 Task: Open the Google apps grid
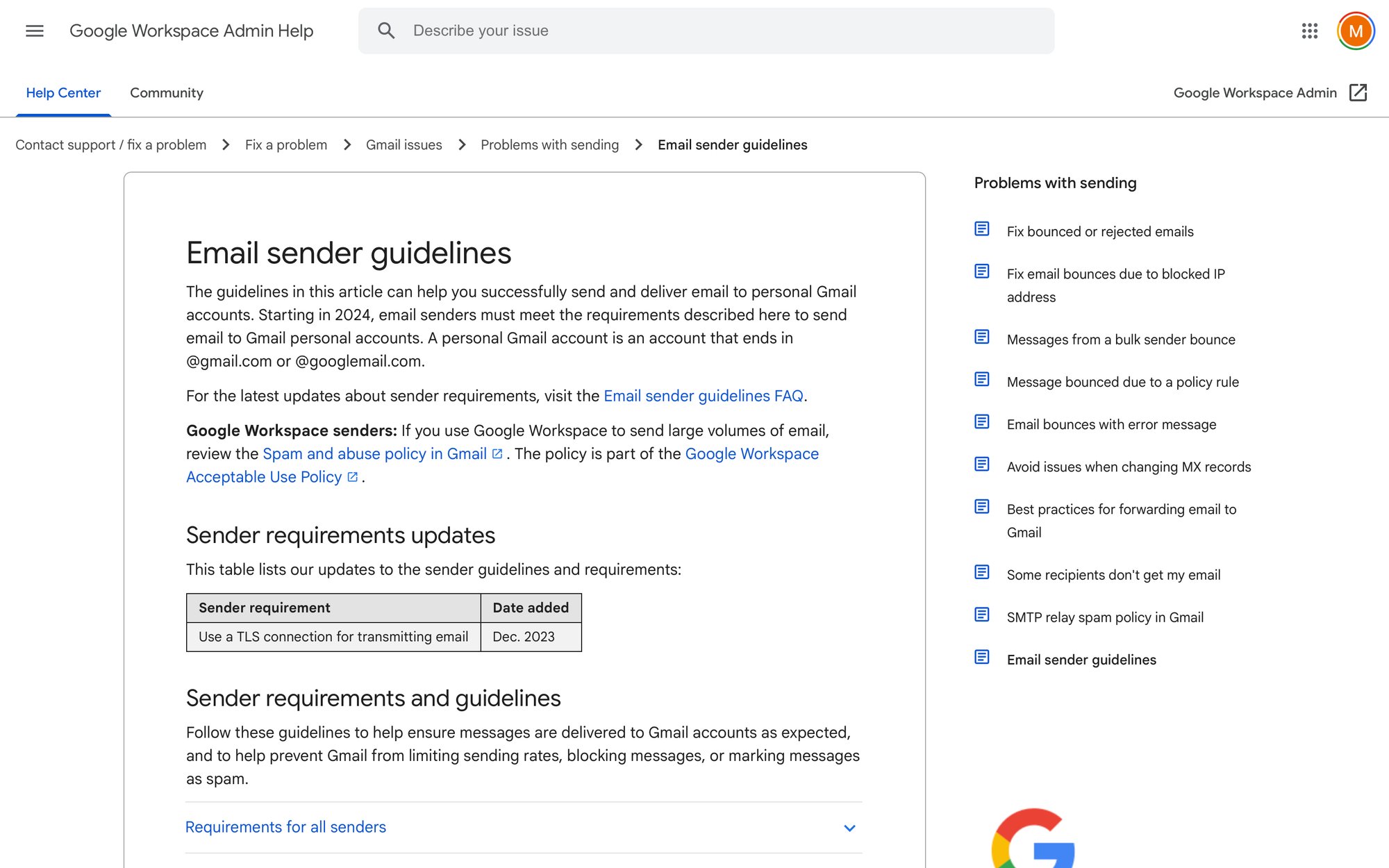click(1309, 31)
